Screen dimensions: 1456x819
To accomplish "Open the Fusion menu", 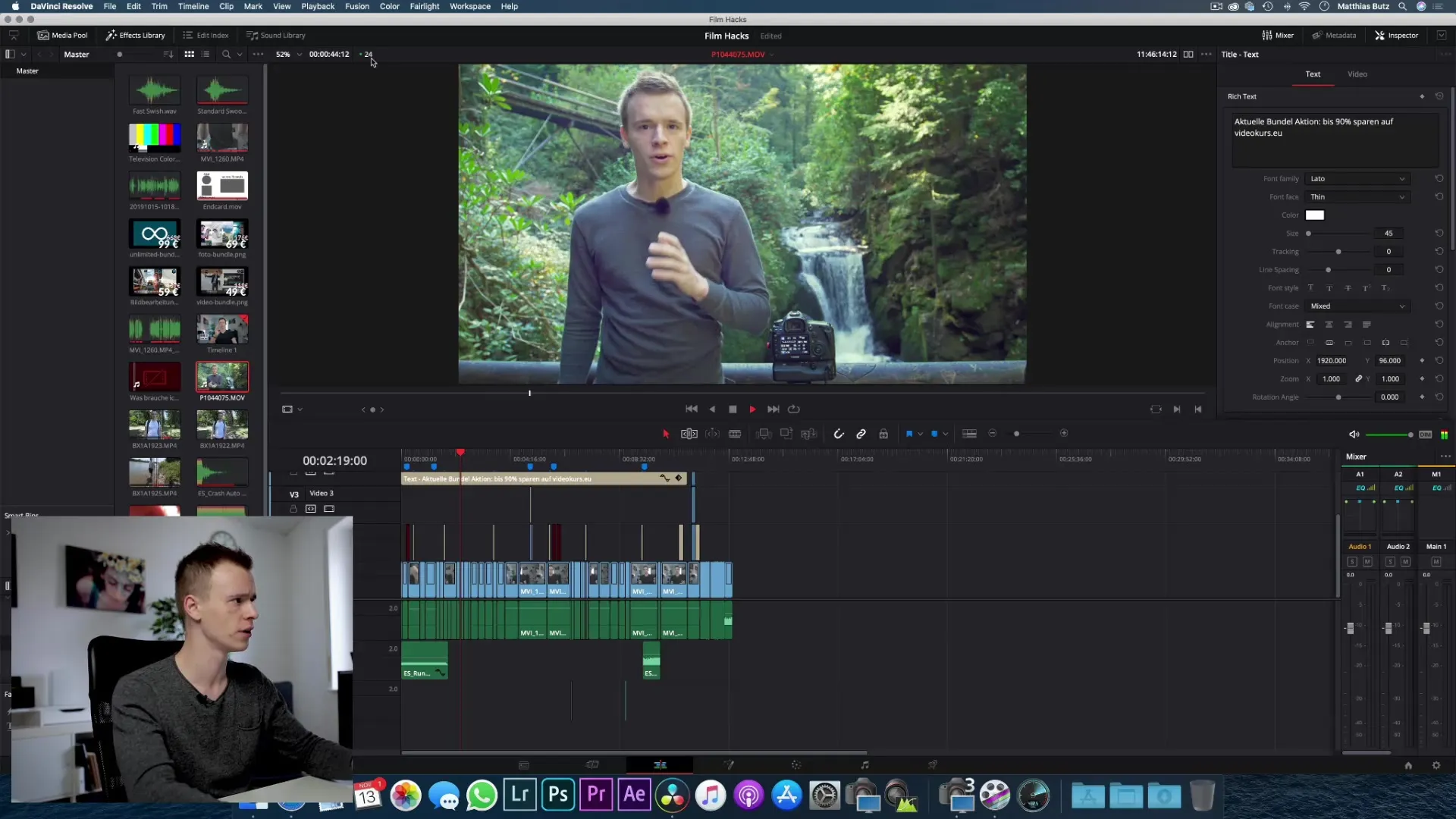I will tap(357, 6).
